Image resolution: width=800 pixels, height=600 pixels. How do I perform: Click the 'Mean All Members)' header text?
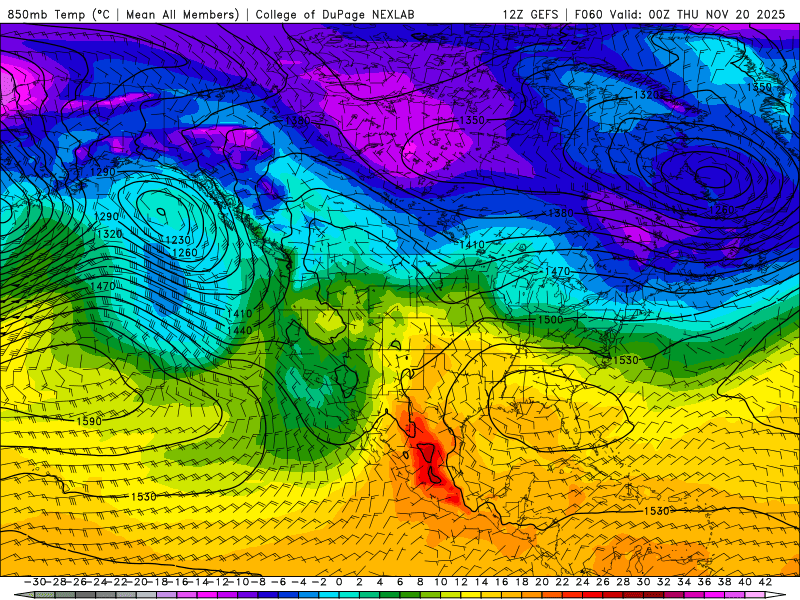point(182,14)
